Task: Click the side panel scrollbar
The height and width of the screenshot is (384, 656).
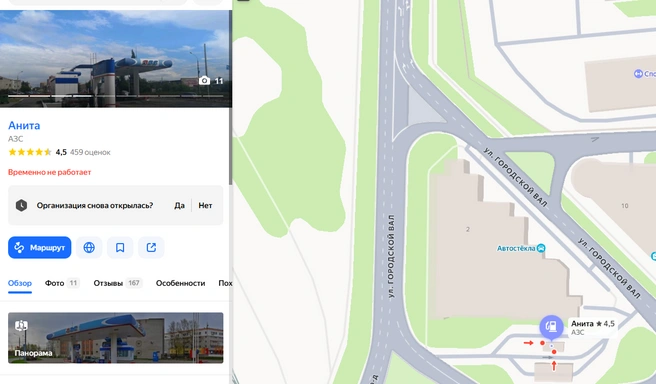Action: tap(230, 98)
